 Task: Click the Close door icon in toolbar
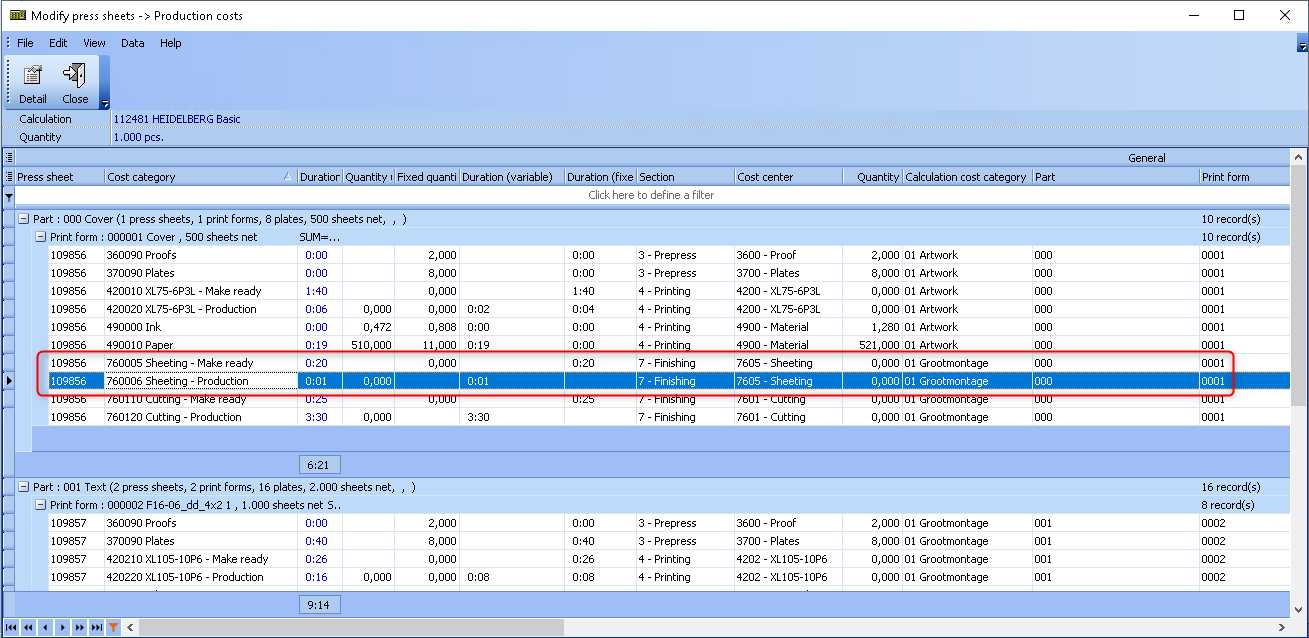[75, 74]
